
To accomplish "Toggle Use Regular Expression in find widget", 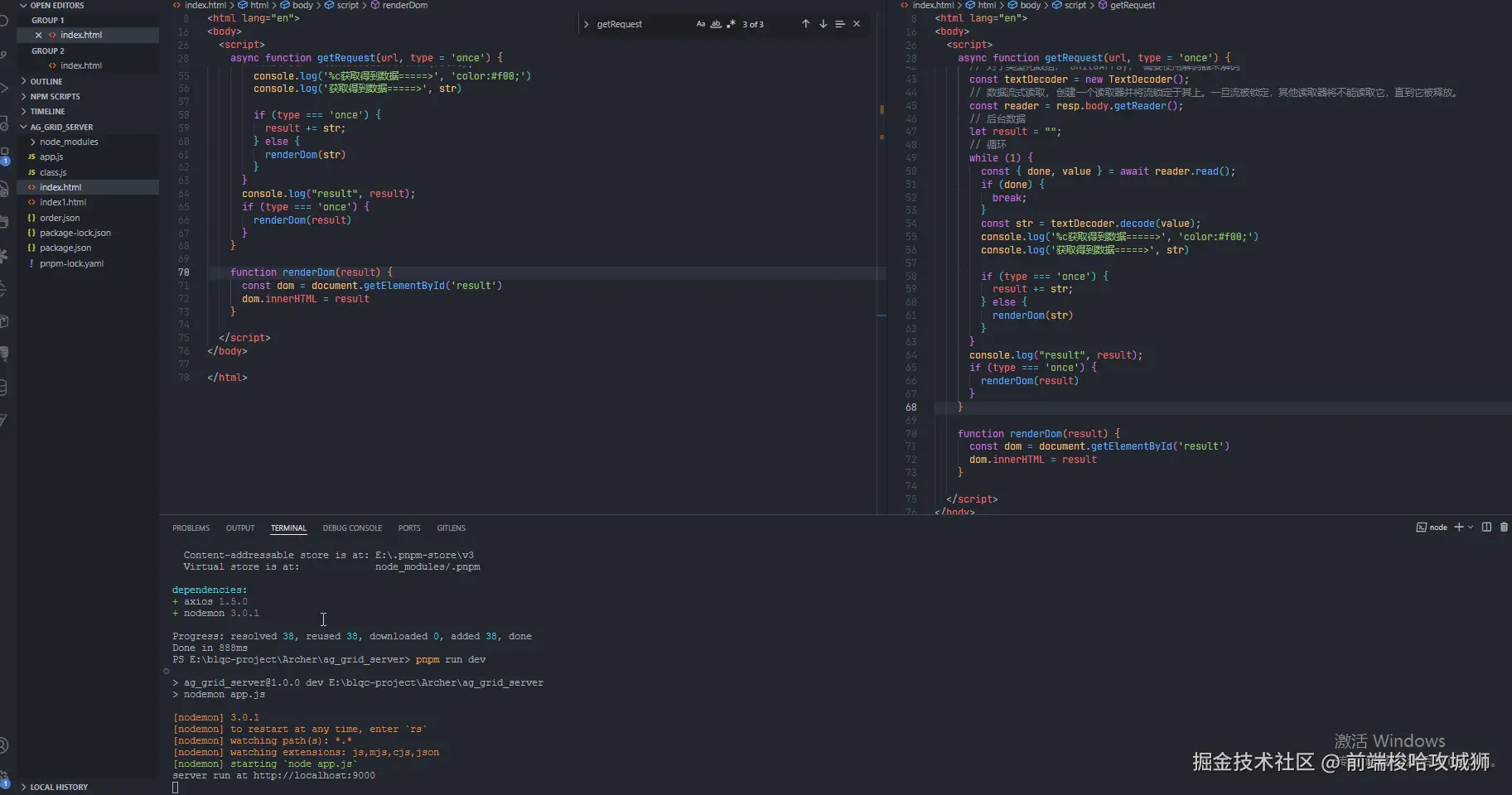I will pyautogui.click(x=731, y=24).
